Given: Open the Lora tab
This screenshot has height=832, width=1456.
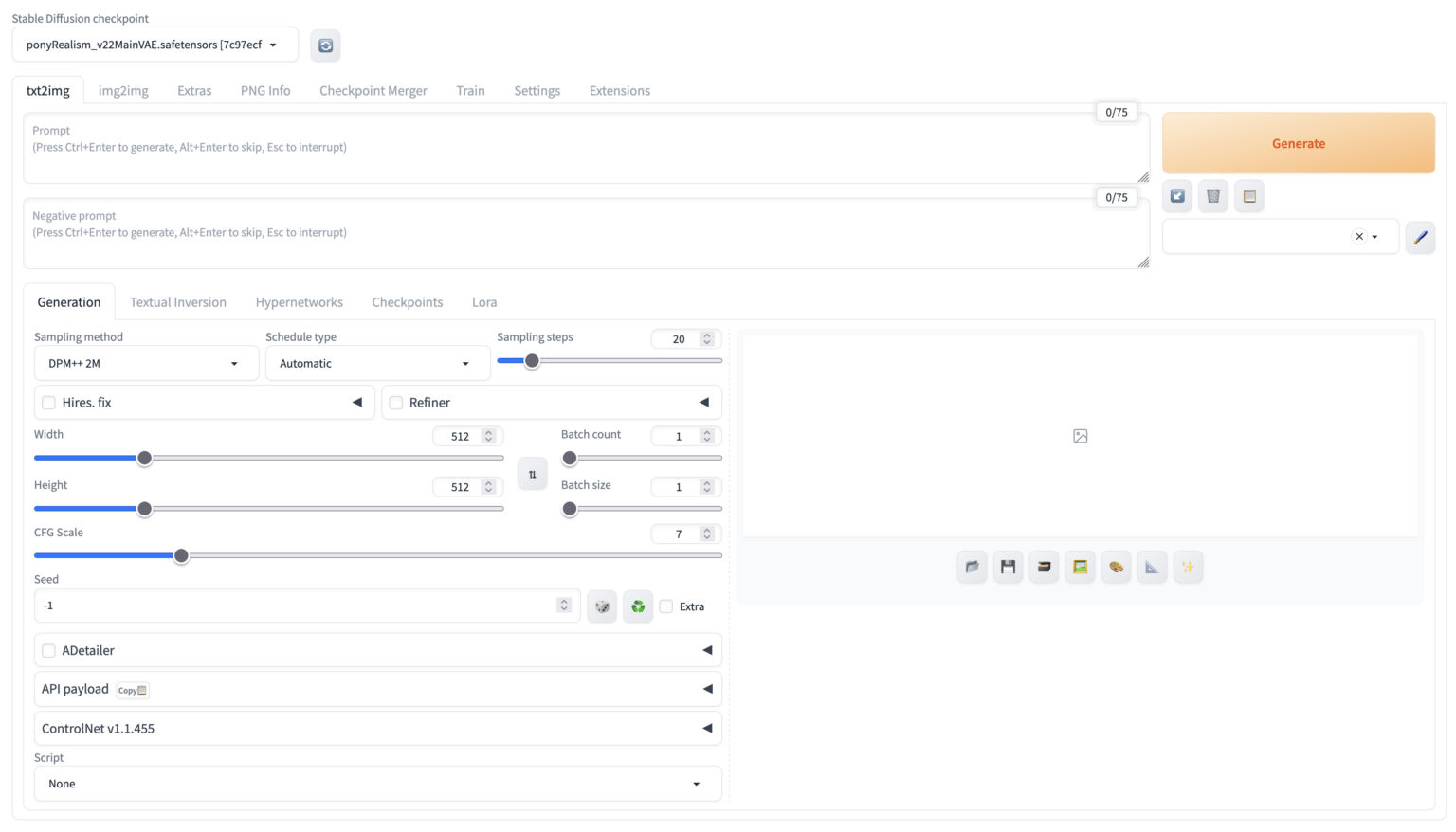Looking at the screenshot, I should click(484, 302).
